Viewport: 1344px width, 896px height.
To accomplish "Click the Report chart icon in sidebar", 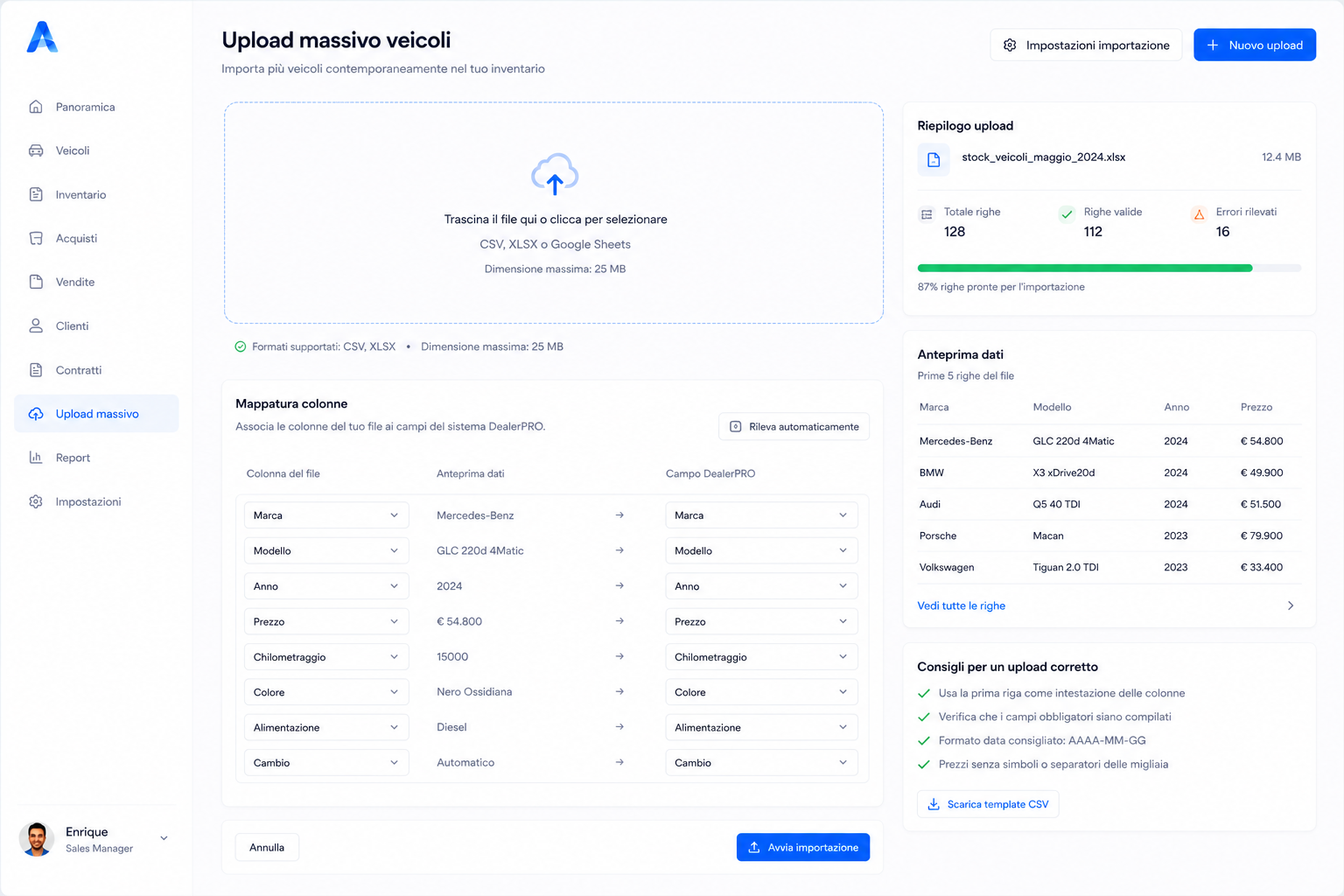I will coord(36,458).
